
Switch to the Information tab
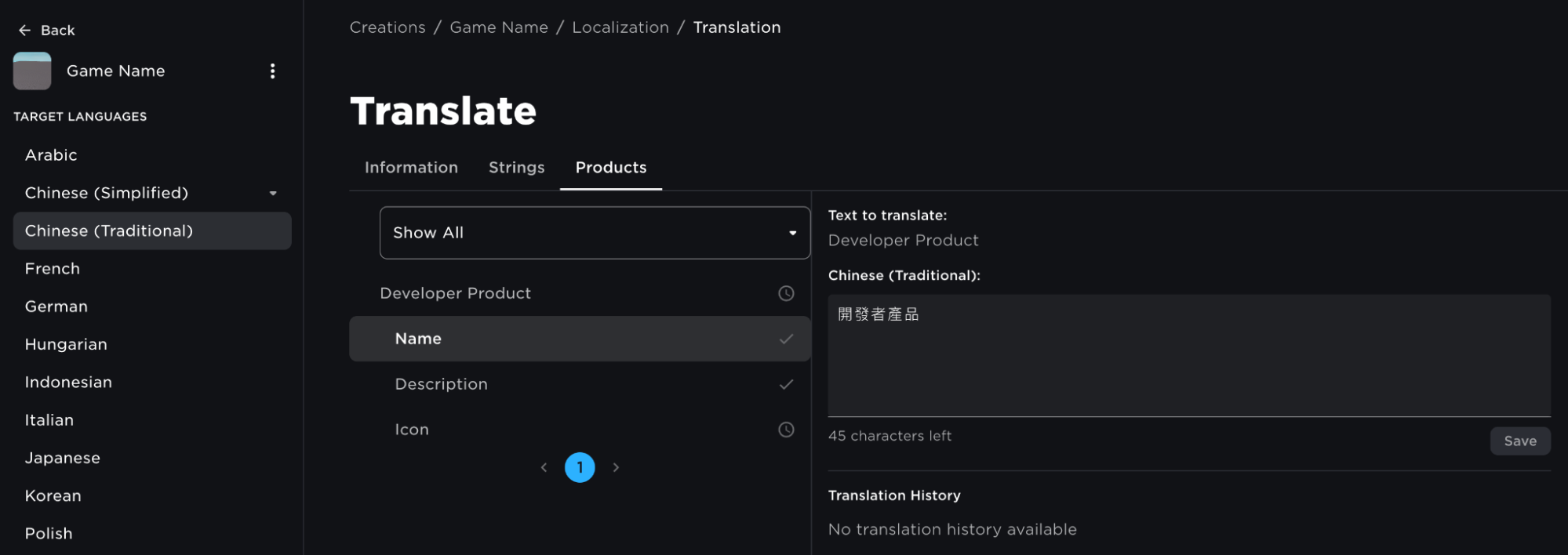pos(411,168)
